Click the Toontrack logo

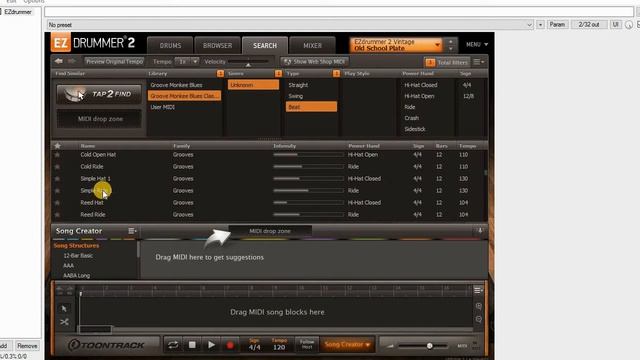click(x=106, y=345)
